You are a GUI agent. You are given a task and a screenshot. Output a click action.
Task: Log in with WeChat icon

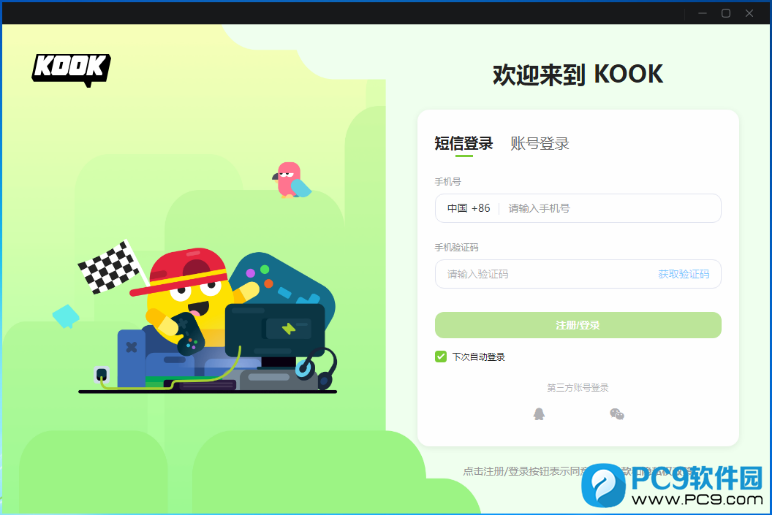pyautogui.click(x=617, y=414)
